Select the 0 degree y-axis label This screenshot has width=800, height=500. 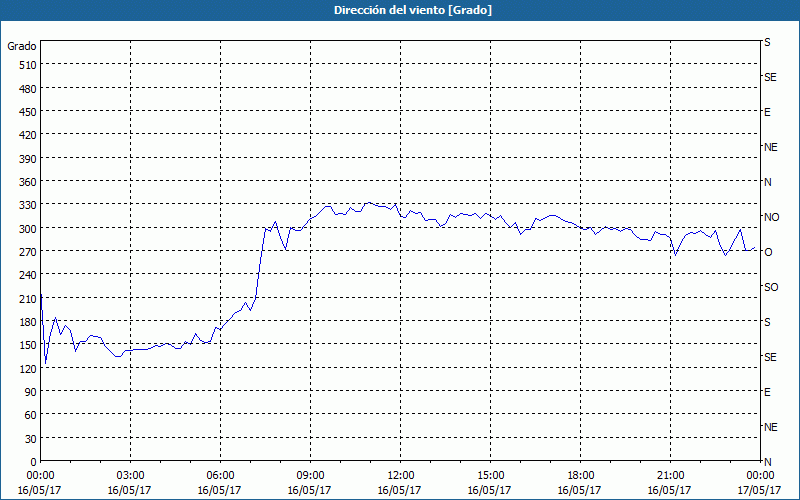tap(34, 462)
